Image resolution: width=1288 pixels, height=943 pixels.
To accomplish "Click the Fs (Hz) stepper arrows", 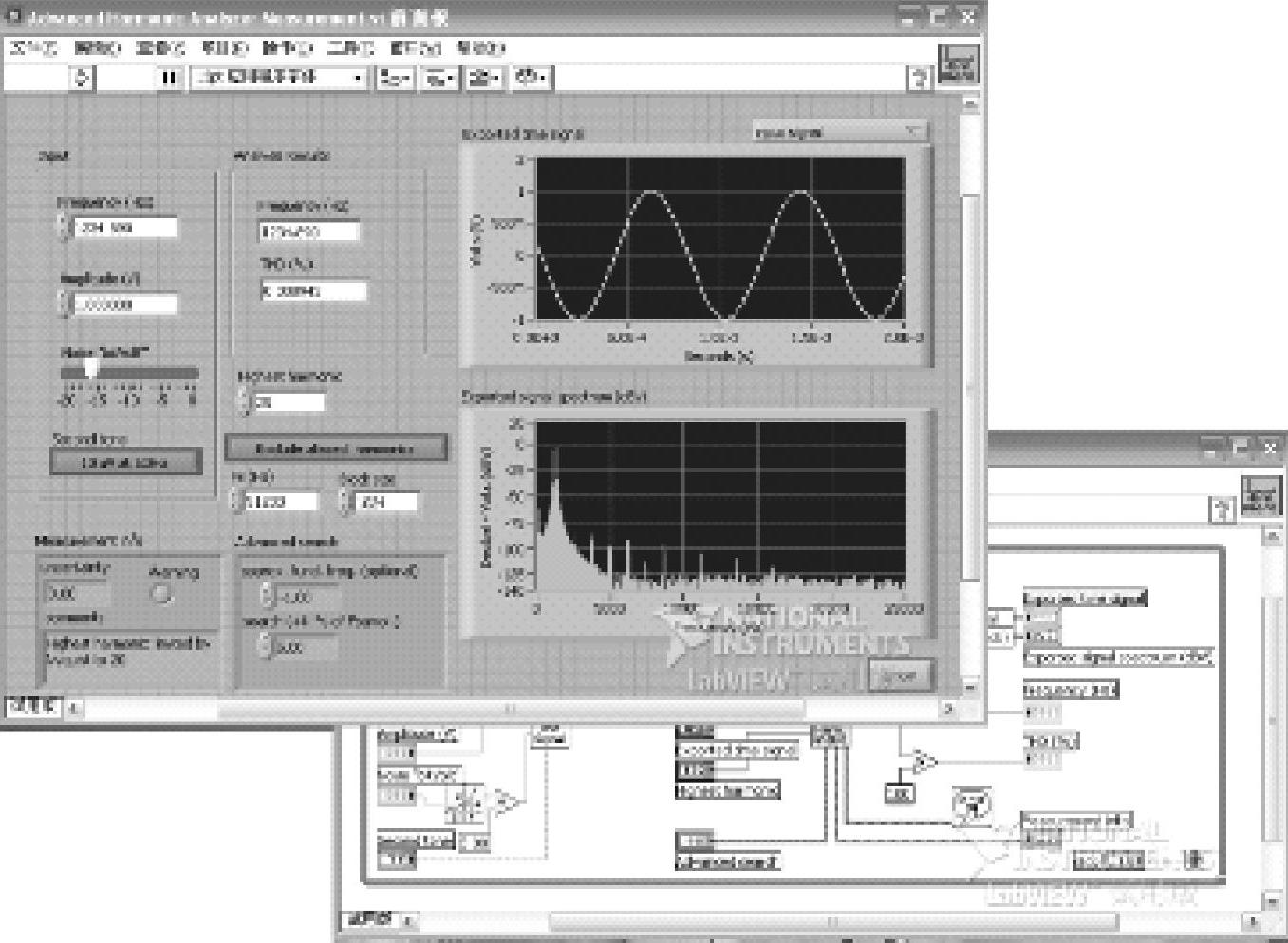I will [x=237, y=501].
